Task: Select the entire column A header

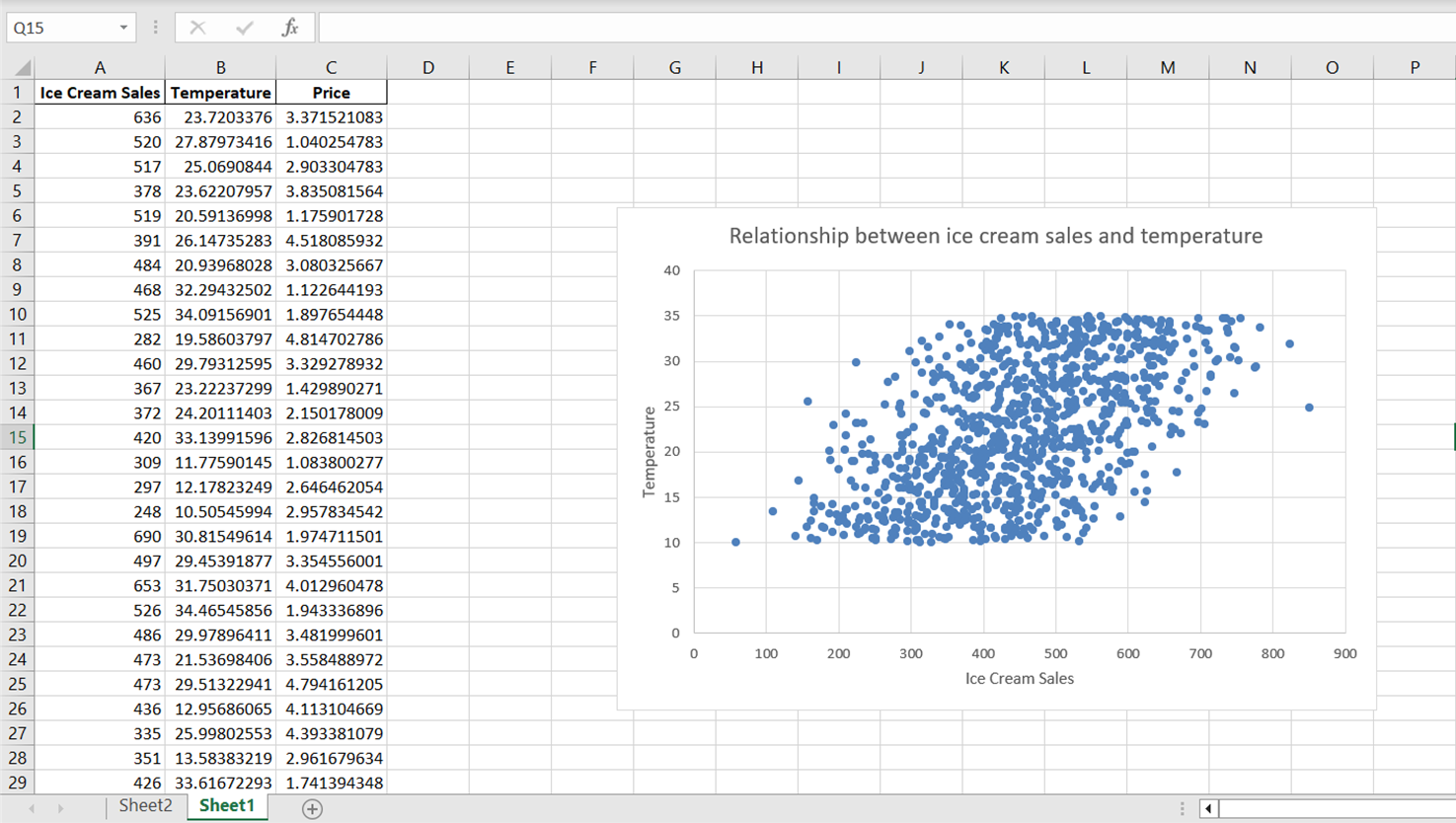Action: [99, 67]
